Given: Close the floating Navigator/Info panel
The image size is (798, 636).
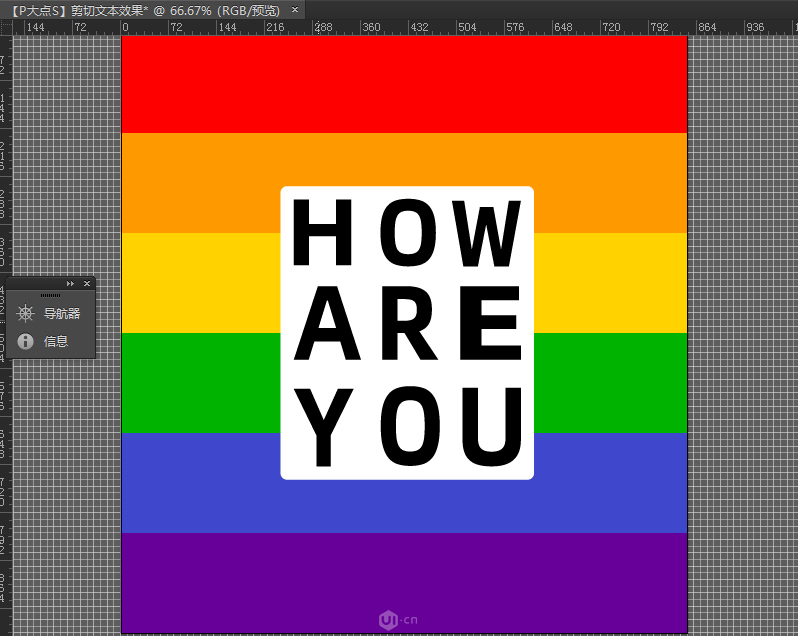Looking at the screenshot, I should 87,284.
